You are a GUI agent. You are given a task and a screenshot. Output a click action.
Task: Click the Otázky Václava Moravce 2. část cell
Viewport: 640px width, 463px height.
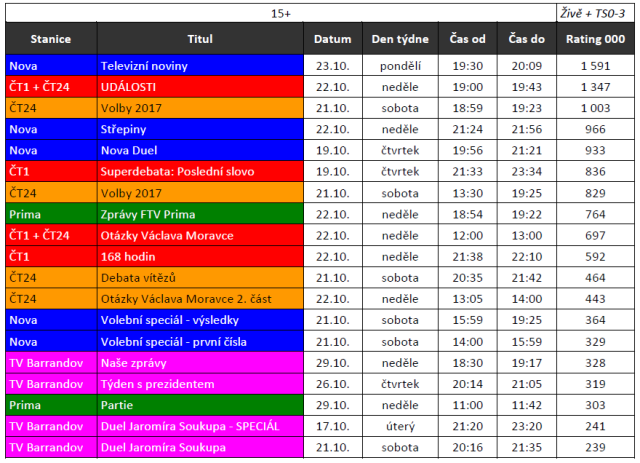coord(200,299)
